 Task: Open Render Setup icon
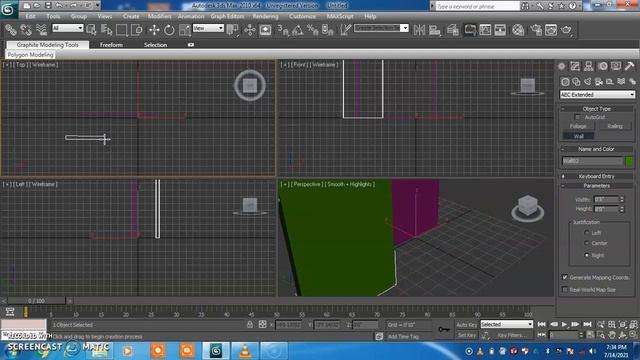click(x=536, y=30)
